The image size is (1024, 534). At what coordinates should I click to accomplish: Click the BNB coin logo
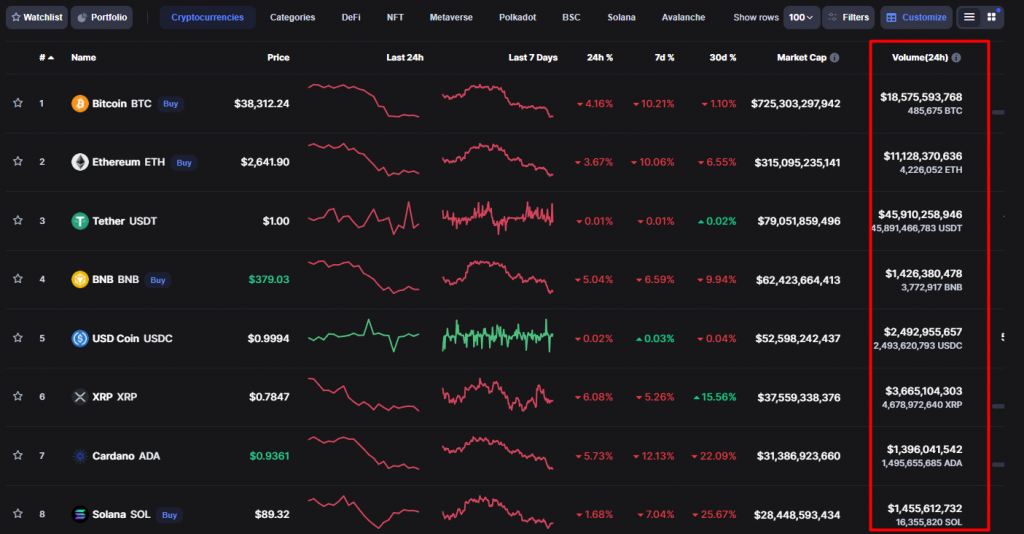(80, 279)
